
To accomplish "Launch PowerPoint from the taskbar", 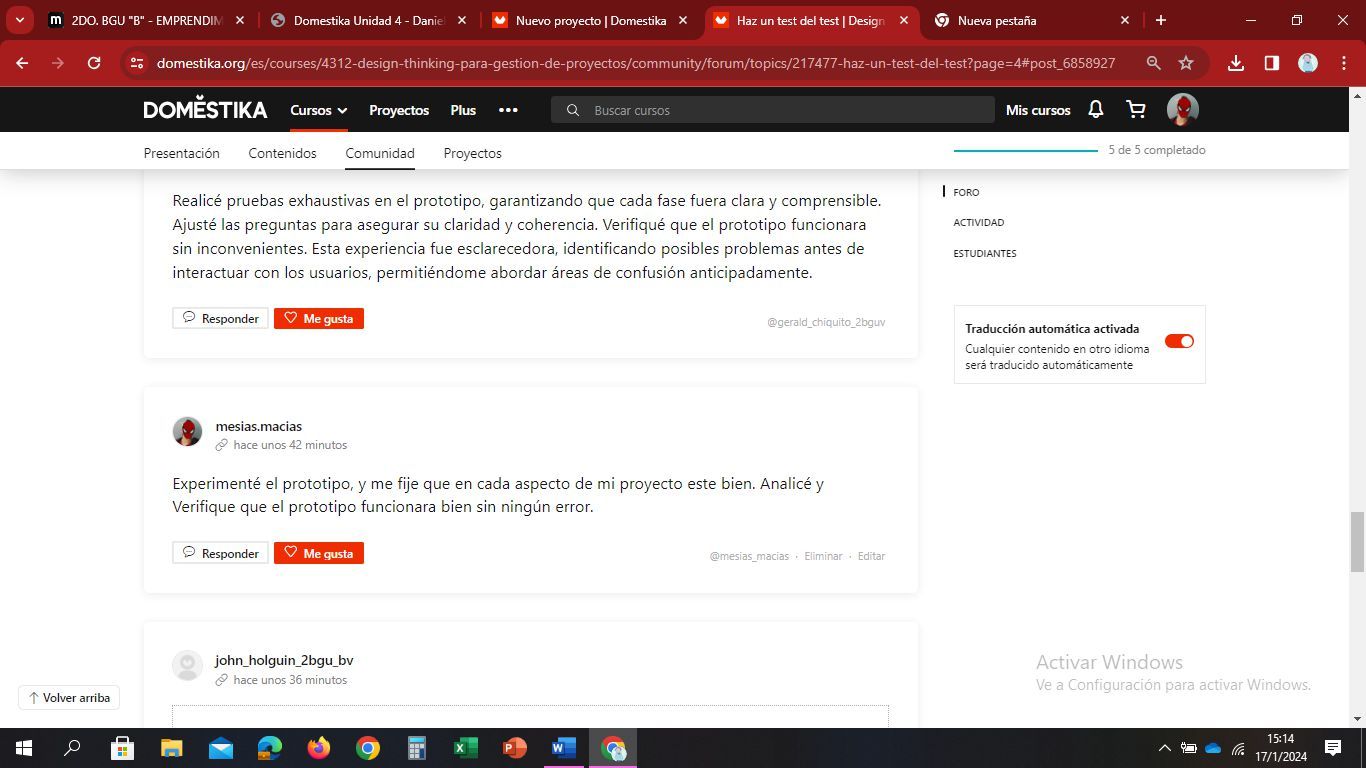I will click(x=515, y=748).
